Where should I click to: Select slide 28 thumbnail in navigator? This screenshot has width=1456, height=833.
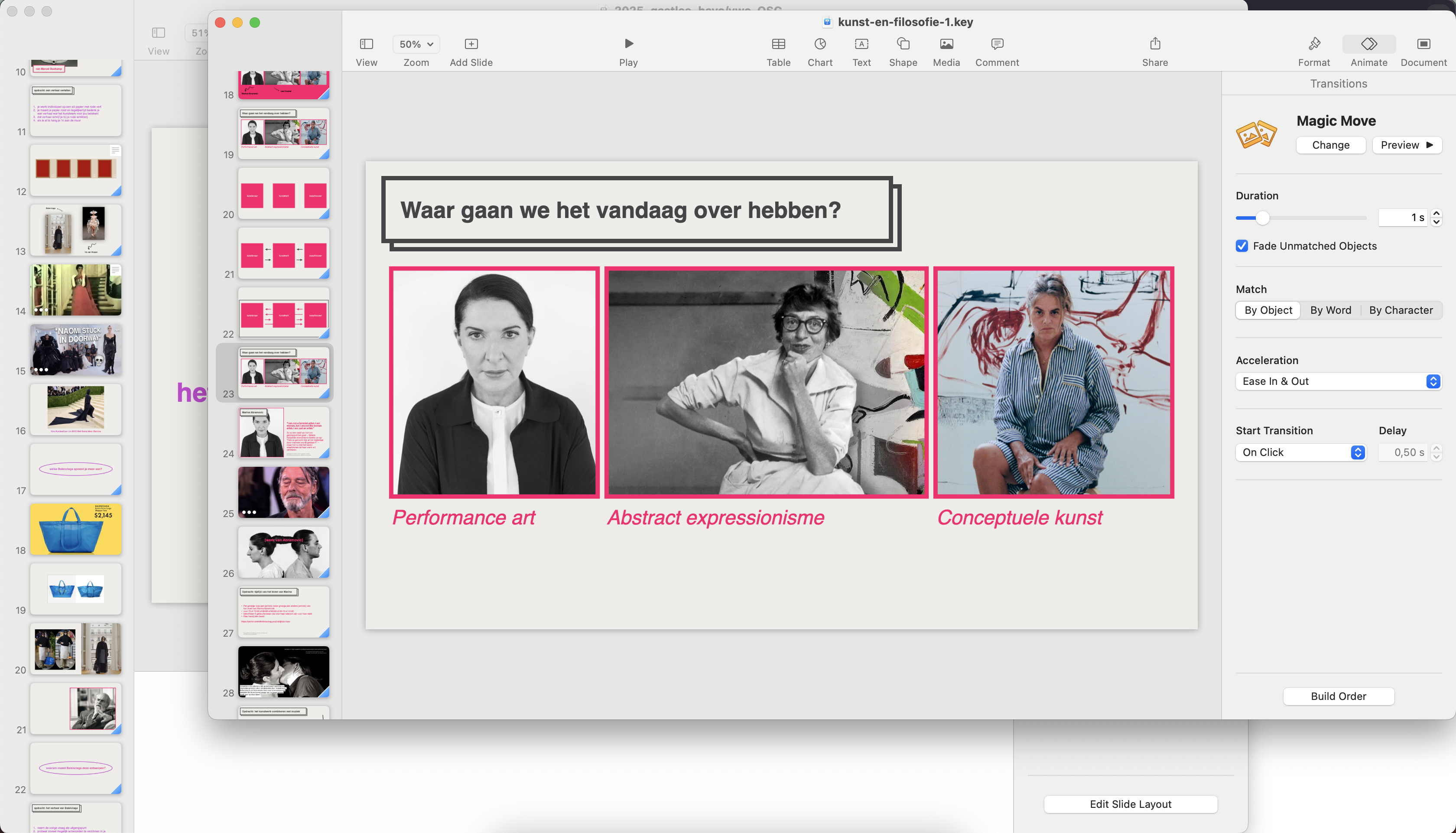tap(284, 672)
